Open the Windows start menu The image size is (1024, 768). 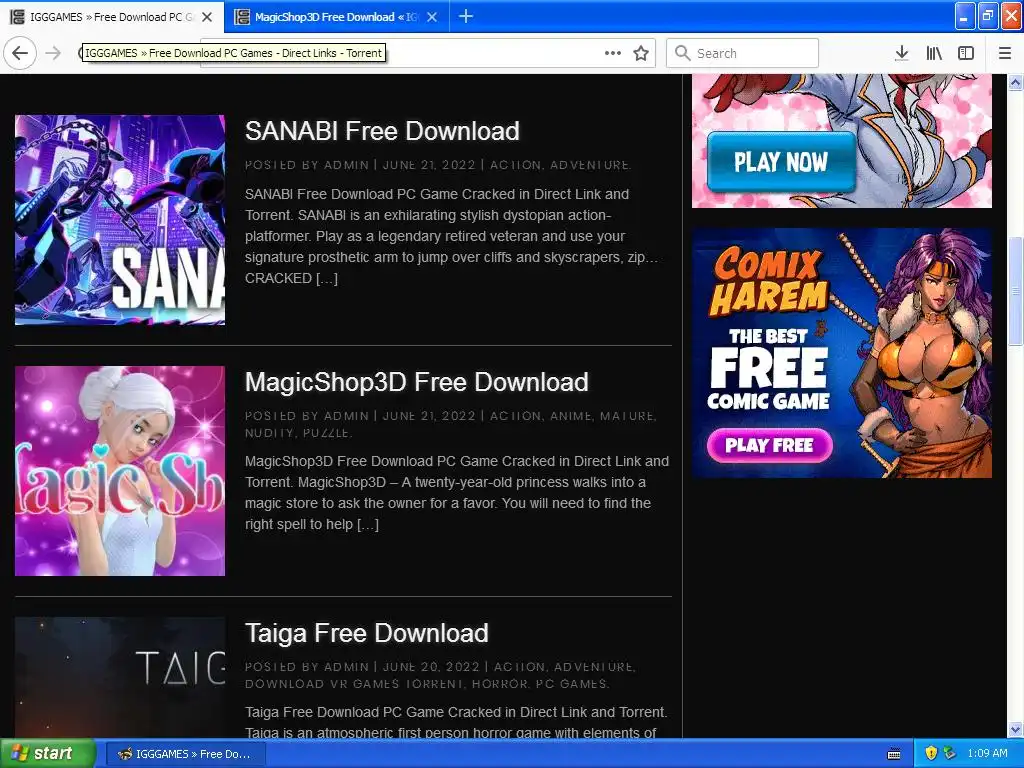(48, 754)
